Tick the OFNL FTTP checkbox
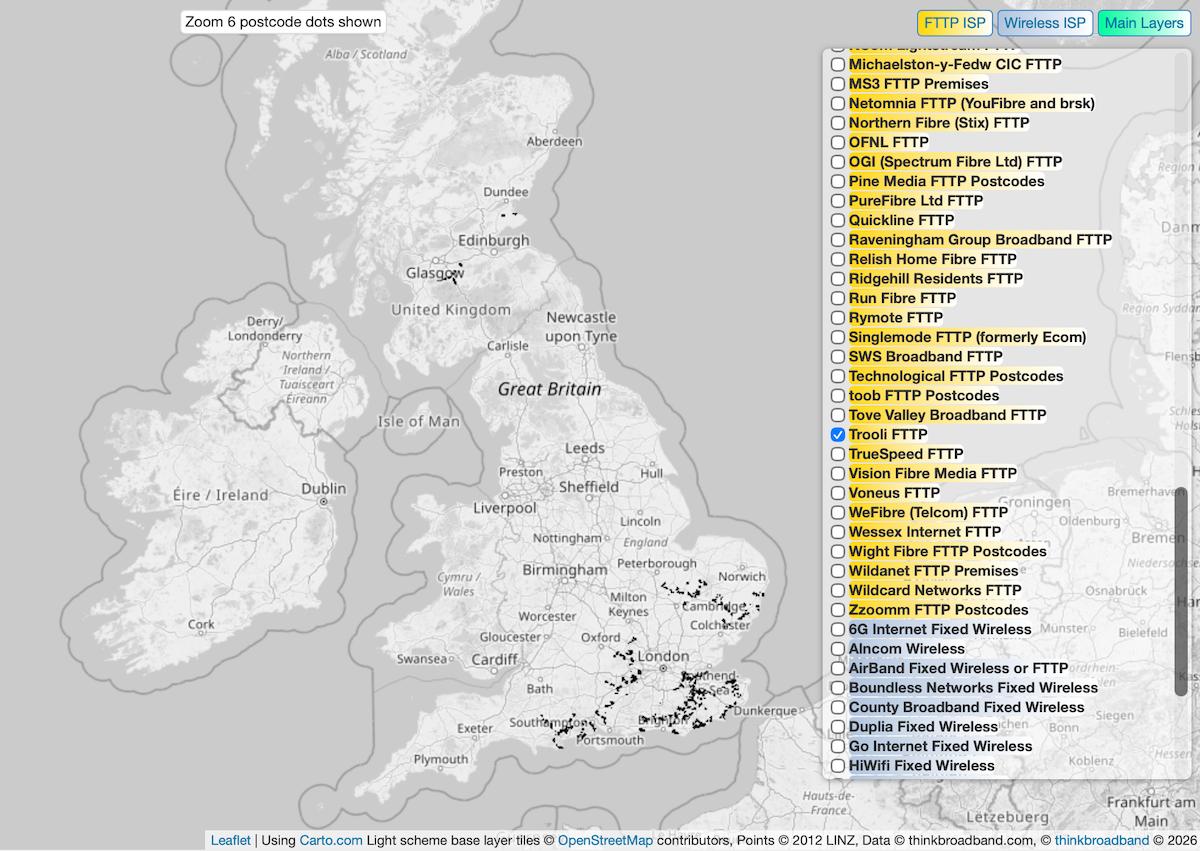The image size is (1200, 851). (837, 142)
